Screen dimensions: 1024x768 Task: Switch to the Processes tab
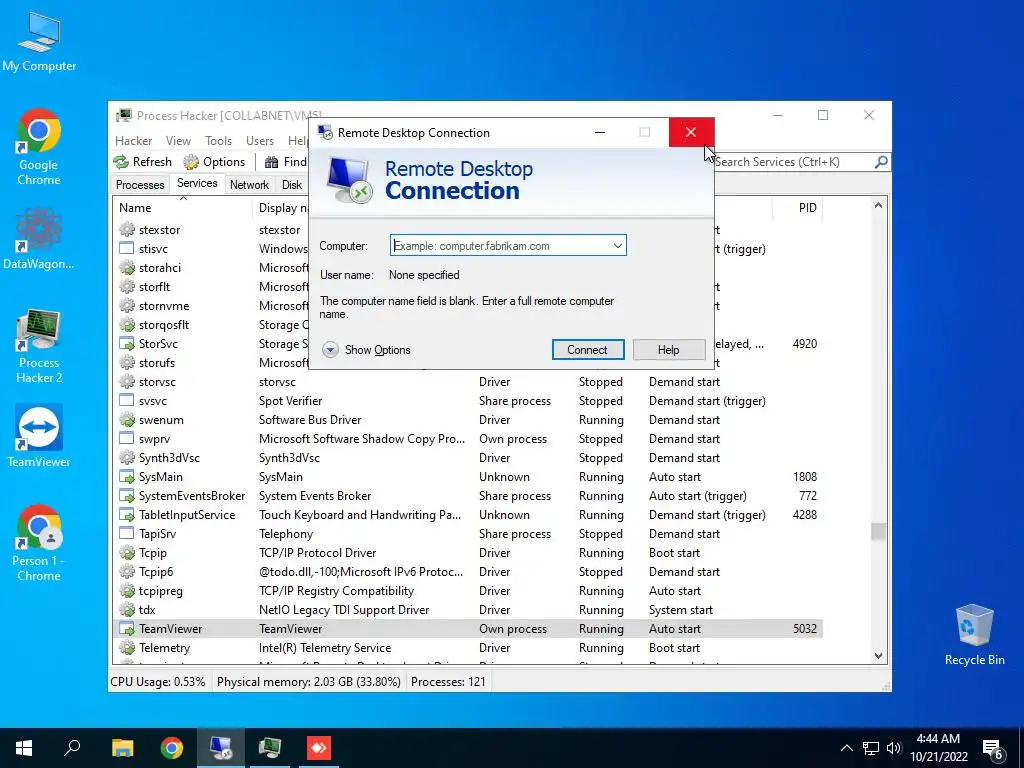(x=140, y=185)
